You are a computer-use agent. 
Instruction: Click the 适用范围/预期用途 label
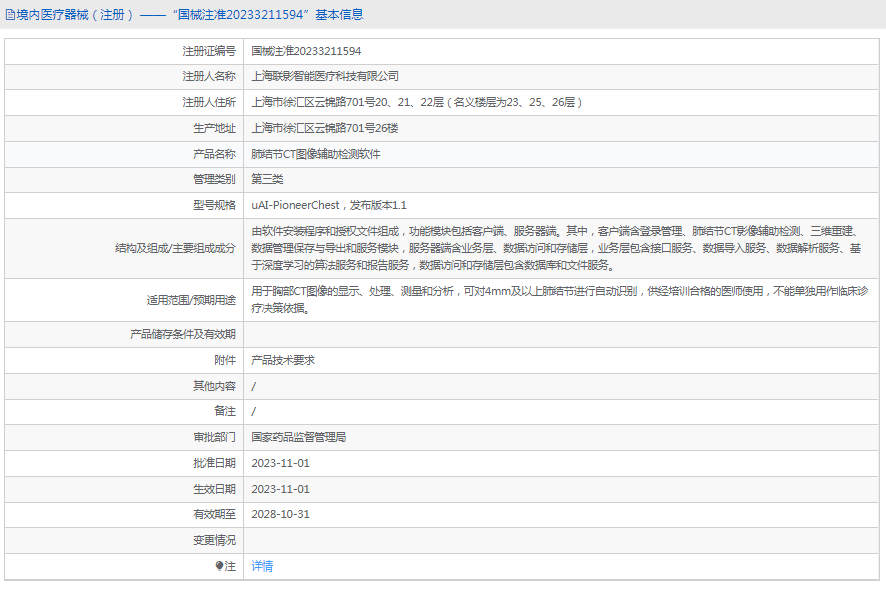tap(191, 300)
